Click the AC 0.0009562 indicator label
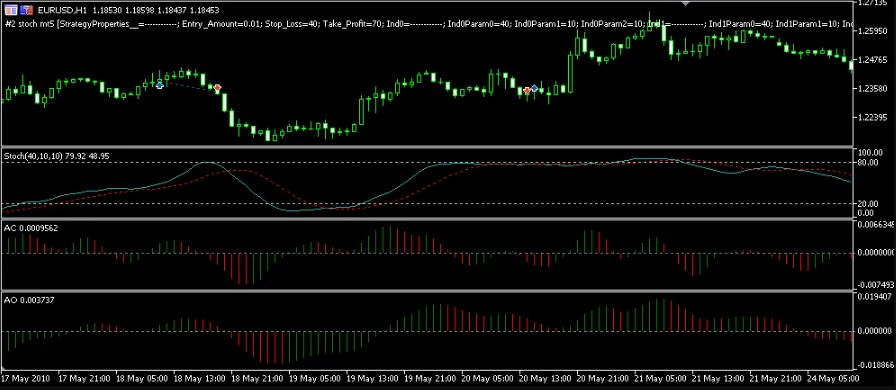896x390 pixels. (x=31, y=228)
